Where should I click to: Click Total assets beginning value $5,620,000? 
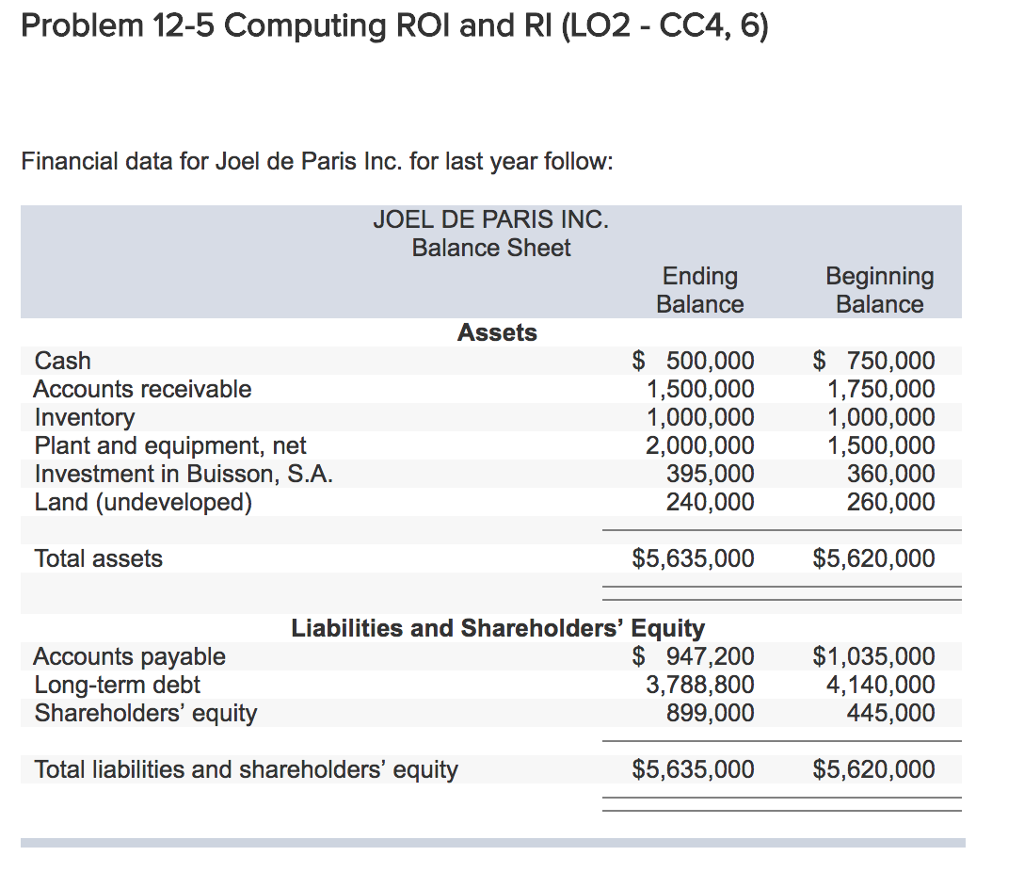click(x=874, y=558)
